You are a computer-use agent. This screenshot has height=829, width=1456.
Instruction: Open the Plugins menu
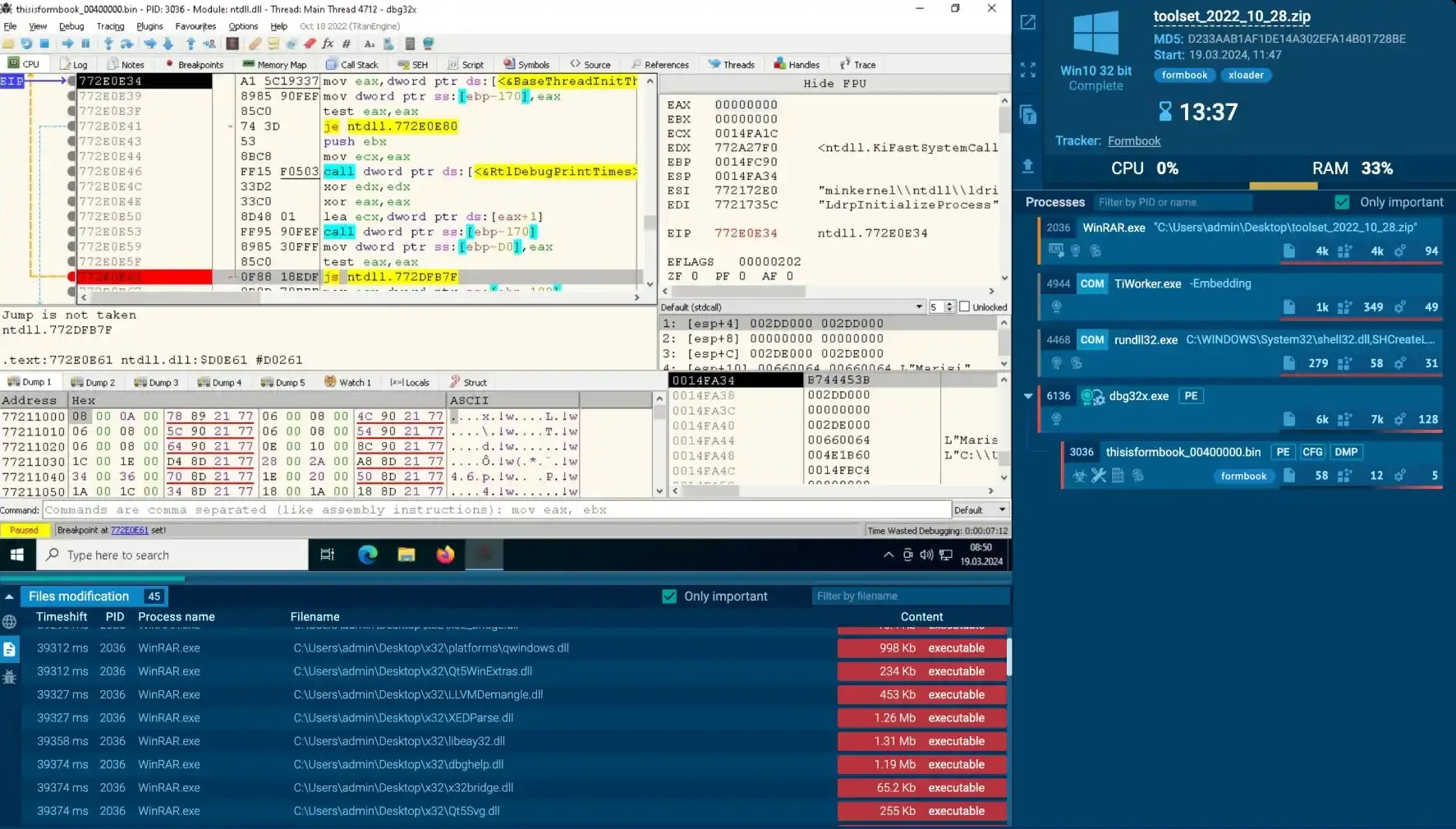pos(149,26)
